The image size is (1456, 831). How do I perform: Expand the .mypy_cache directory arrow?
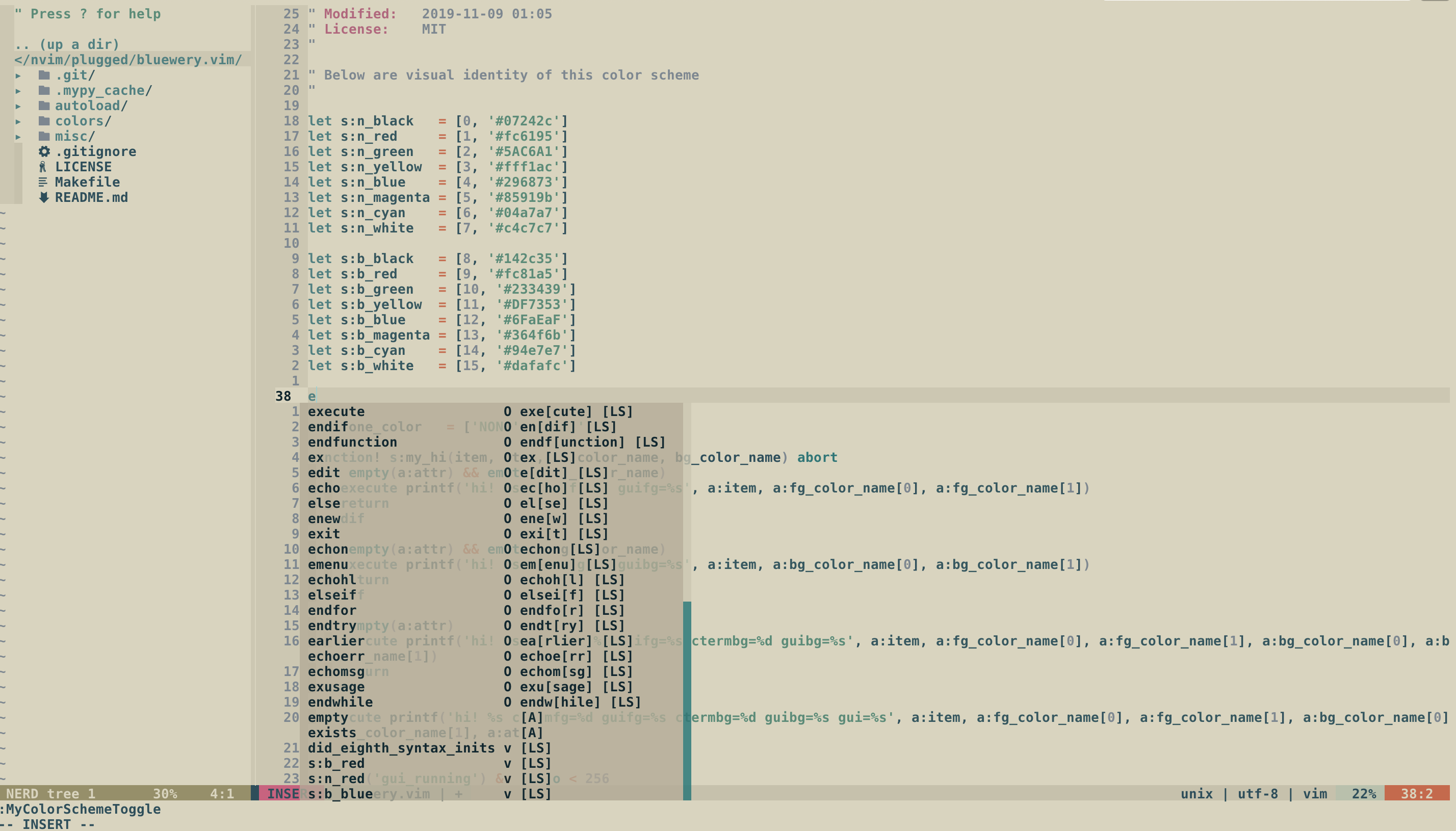pyautogui.click(x=18, y=90)
